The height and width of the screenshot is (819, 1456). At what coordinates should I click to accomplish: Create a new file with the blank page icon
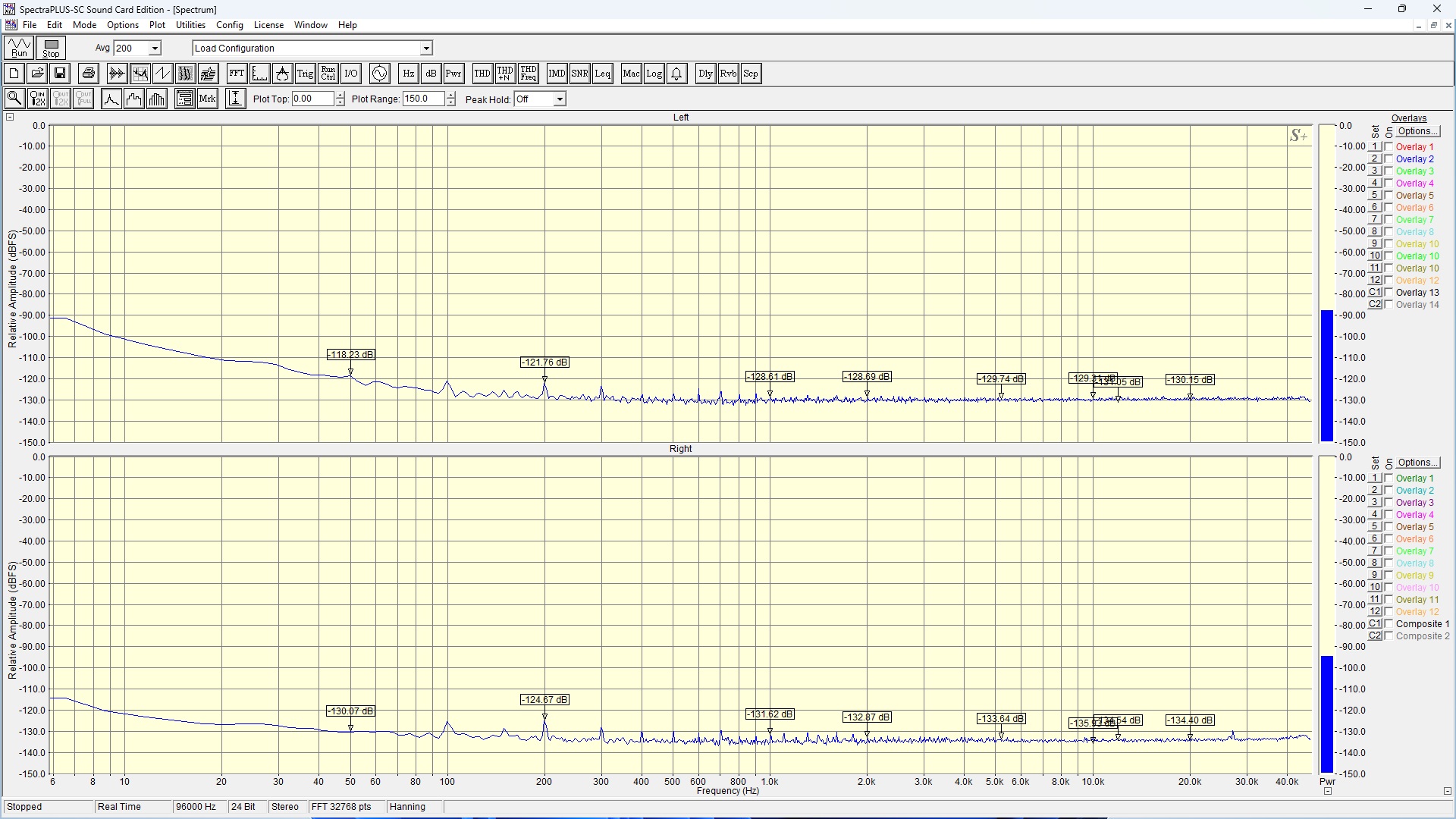tap(14, 74)
